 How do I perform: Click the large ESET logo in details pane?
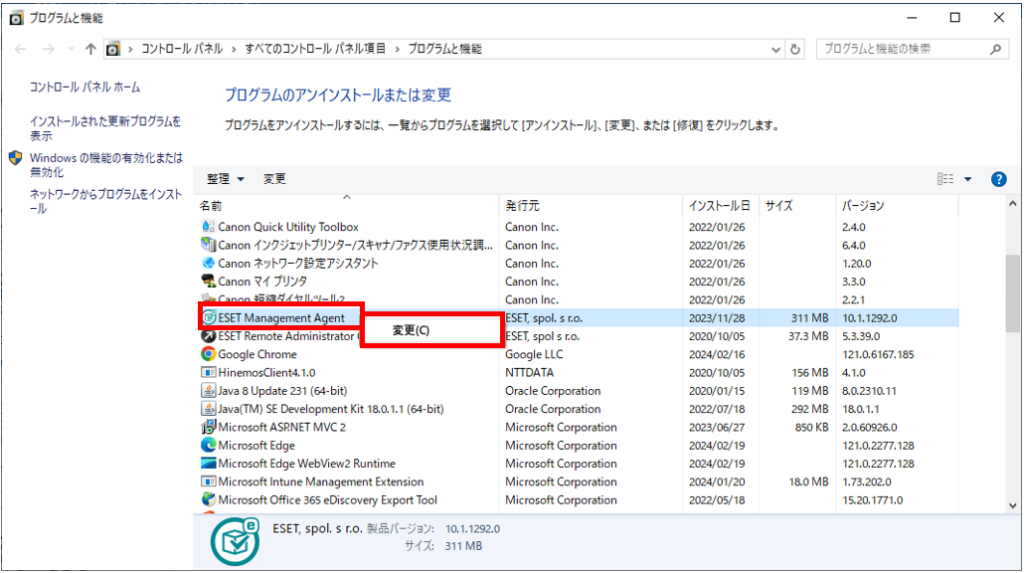pyautogui.click(x=235, y=542)
